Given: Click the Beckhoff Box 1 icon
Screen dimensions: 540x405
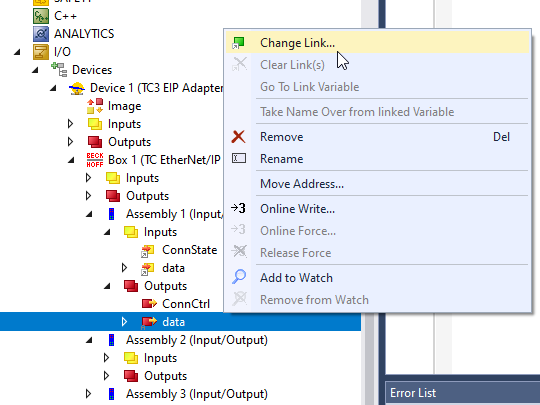Looking at the screenshot, I should [95, 160].
